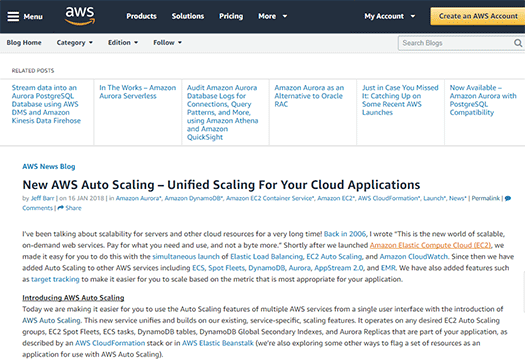This screenshot has width=525, height=363.
Task: Open the EMR link
Action: 388,268
